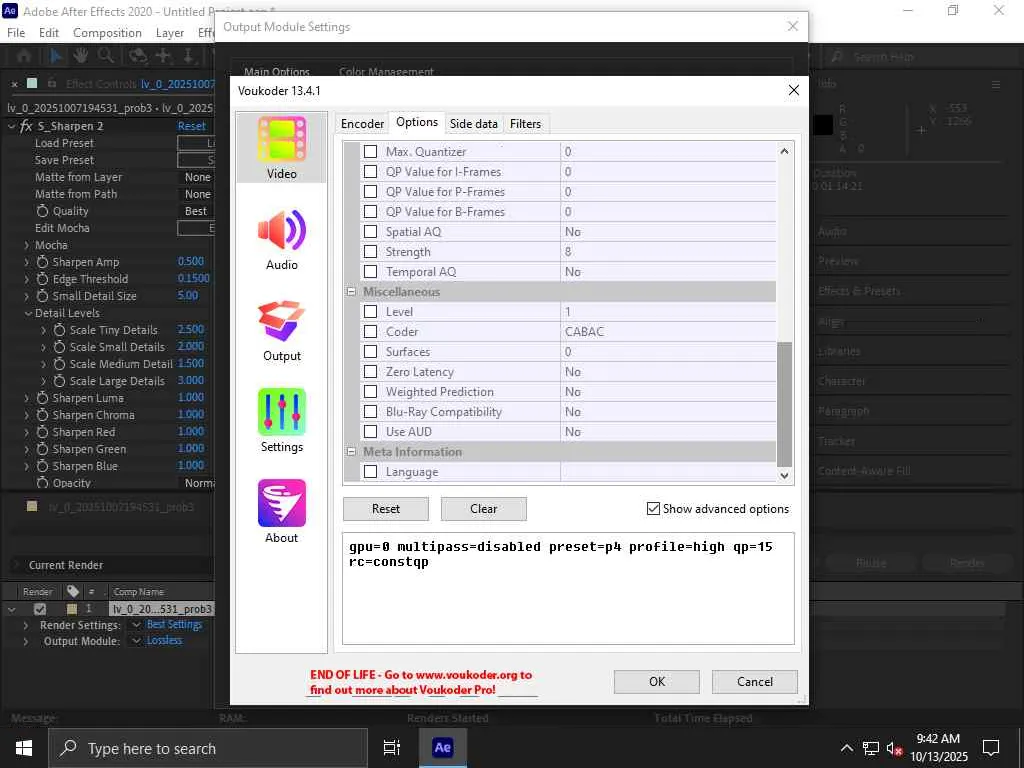Click the Best Settings link

174,624
